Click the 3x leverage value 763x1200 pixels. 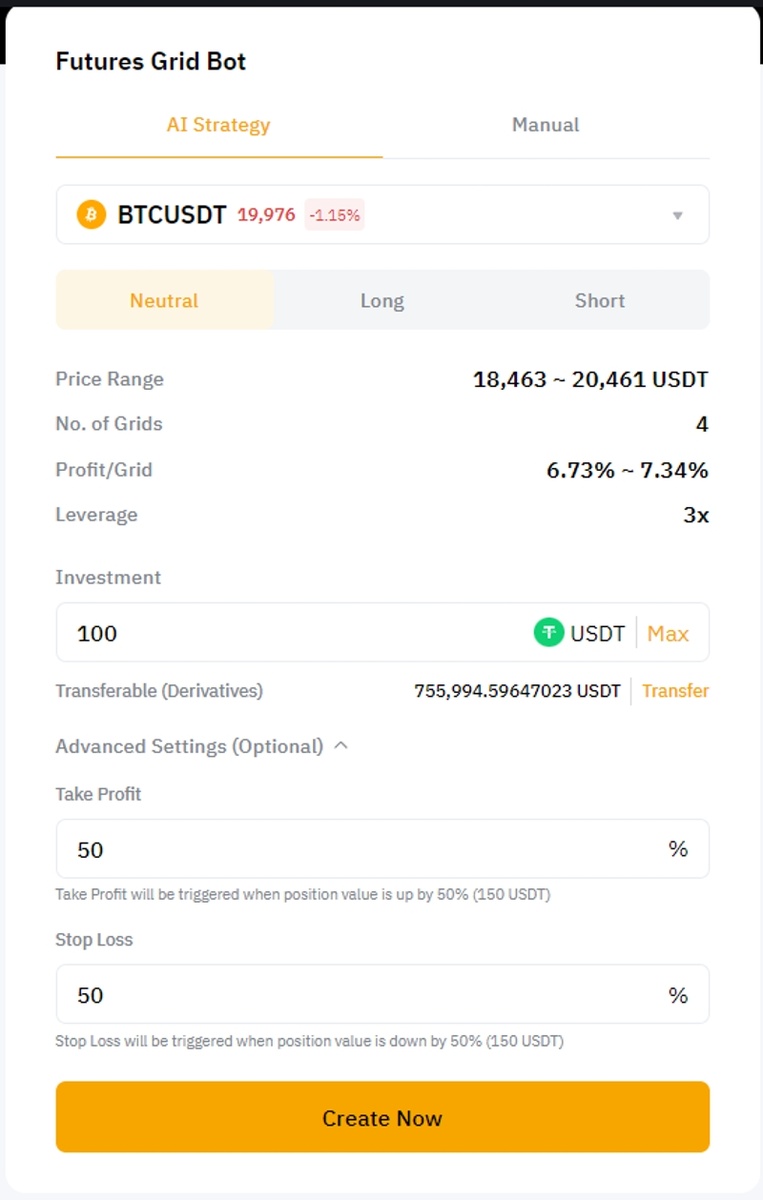tap(696, 515)
